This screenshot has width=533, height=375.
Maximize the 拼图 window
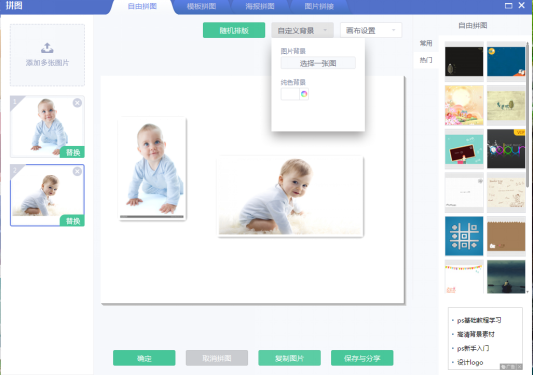point(509,5)
